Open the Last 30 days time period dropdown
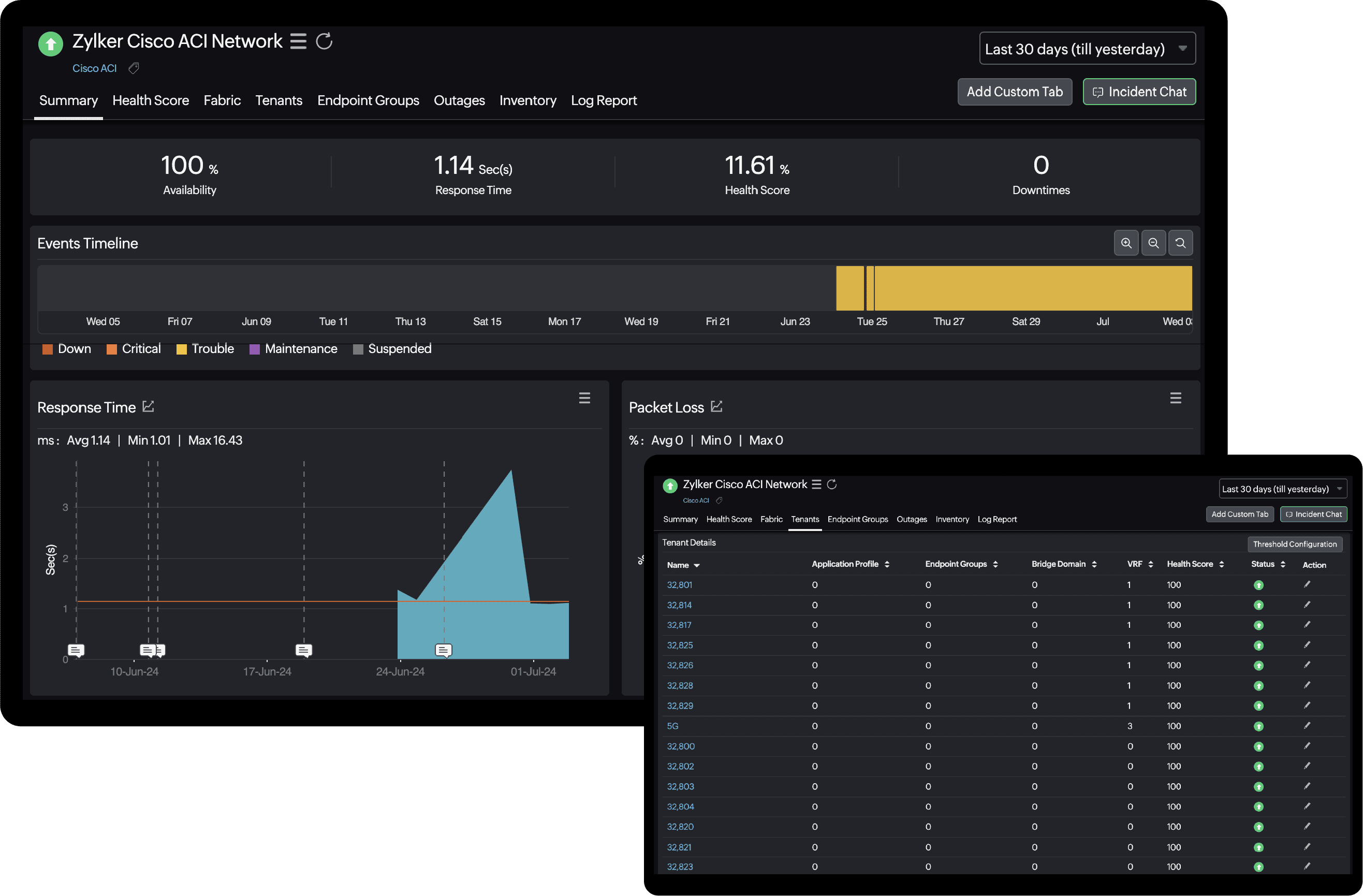1363x896 pixels. pos(1087,49)
